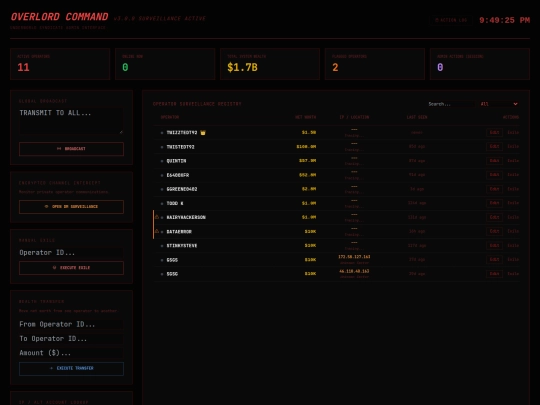The width and height of the screenshot is (540, 405).
Task: Edit the TODD K operator
Action: 494,203
